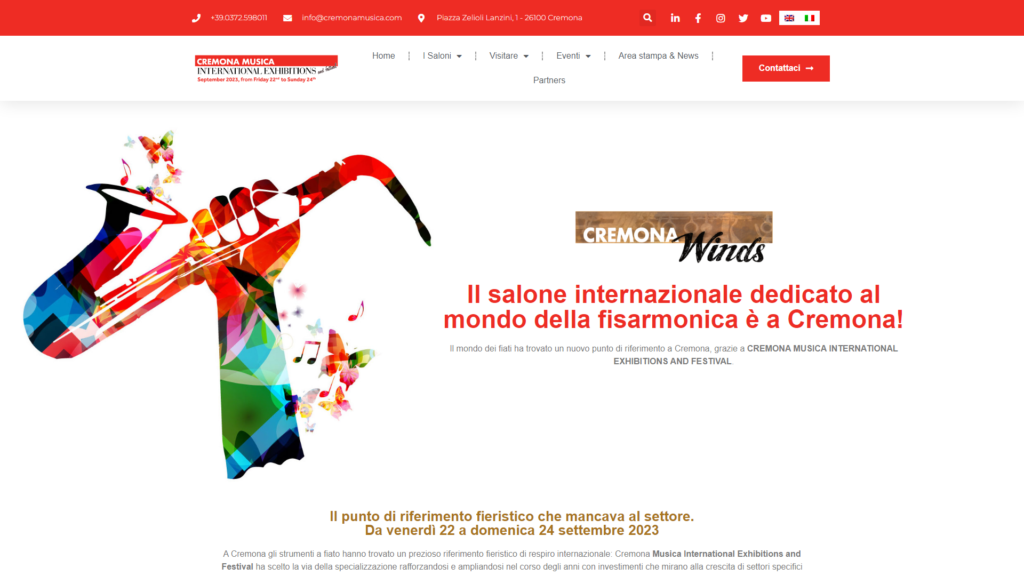1024x576 pixels.
Task: Click the Cremona Musica header logo
Action: (x=266, y=69)
